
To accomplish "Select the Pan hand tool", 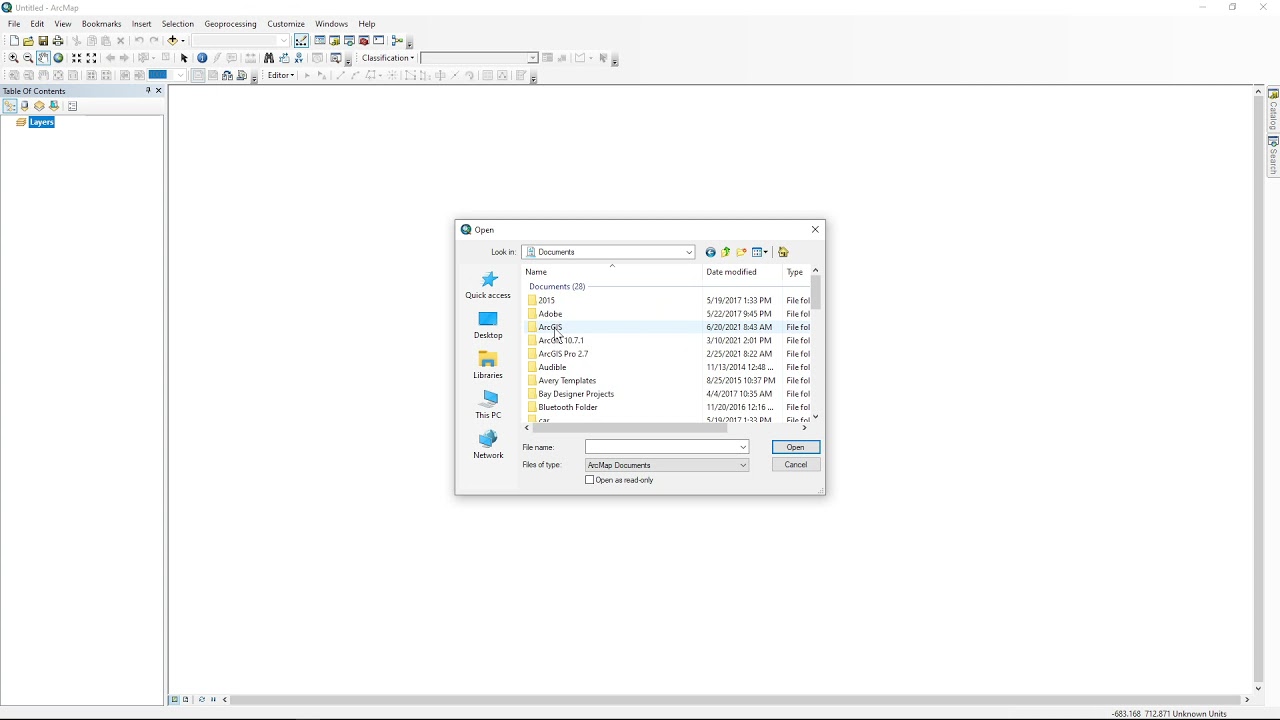I will (x=43, y=58).
